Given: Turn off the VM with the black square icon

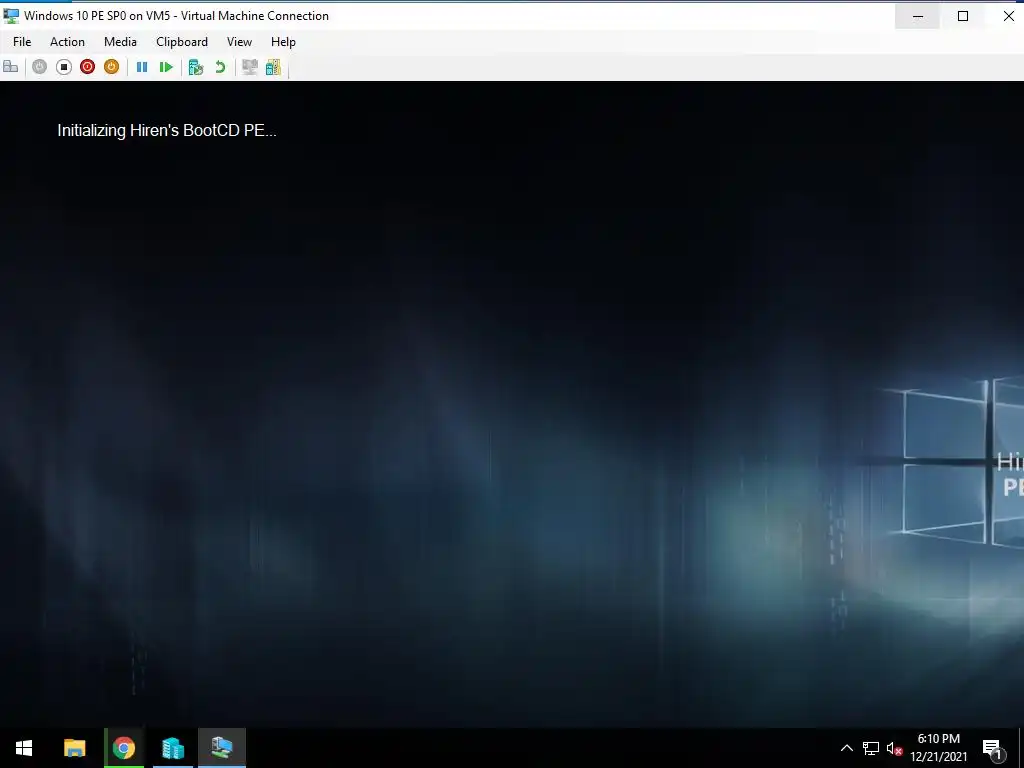Looking at the screenshot, I should click(63, 67).
